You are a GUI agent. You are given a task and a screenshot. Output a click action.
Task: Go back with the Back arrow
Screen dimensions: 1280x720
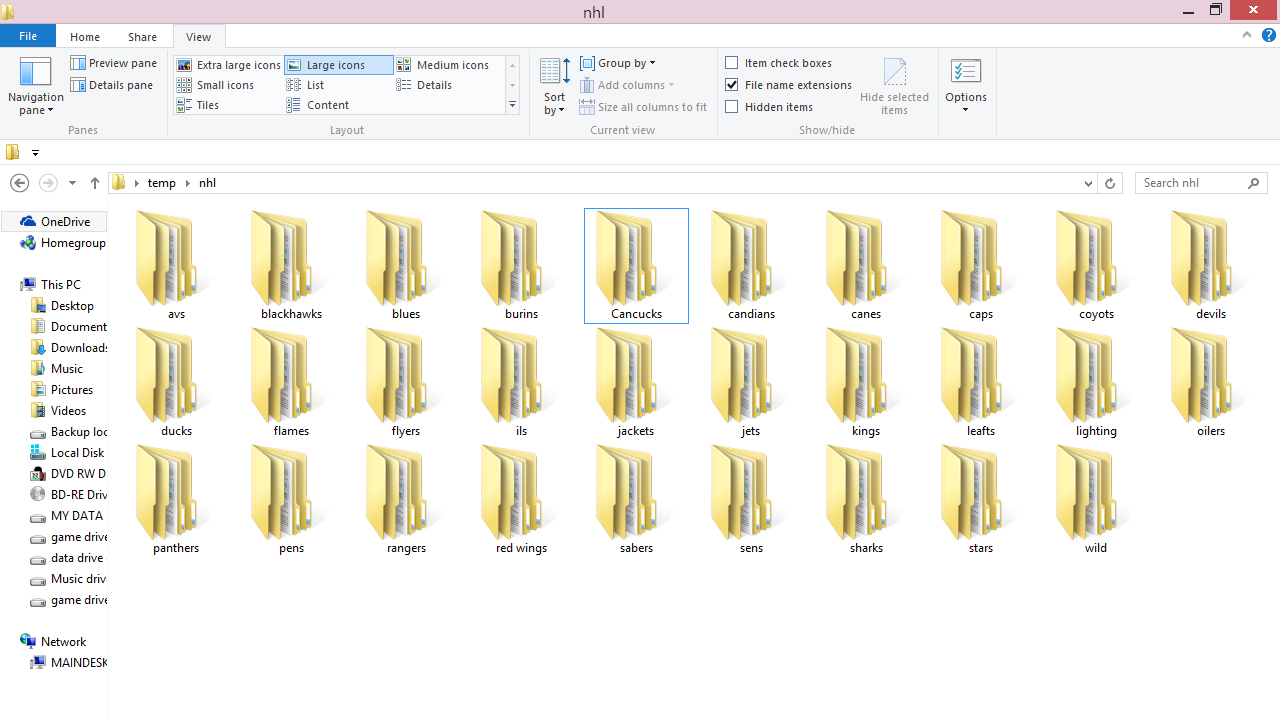click(x=19, y=183)
